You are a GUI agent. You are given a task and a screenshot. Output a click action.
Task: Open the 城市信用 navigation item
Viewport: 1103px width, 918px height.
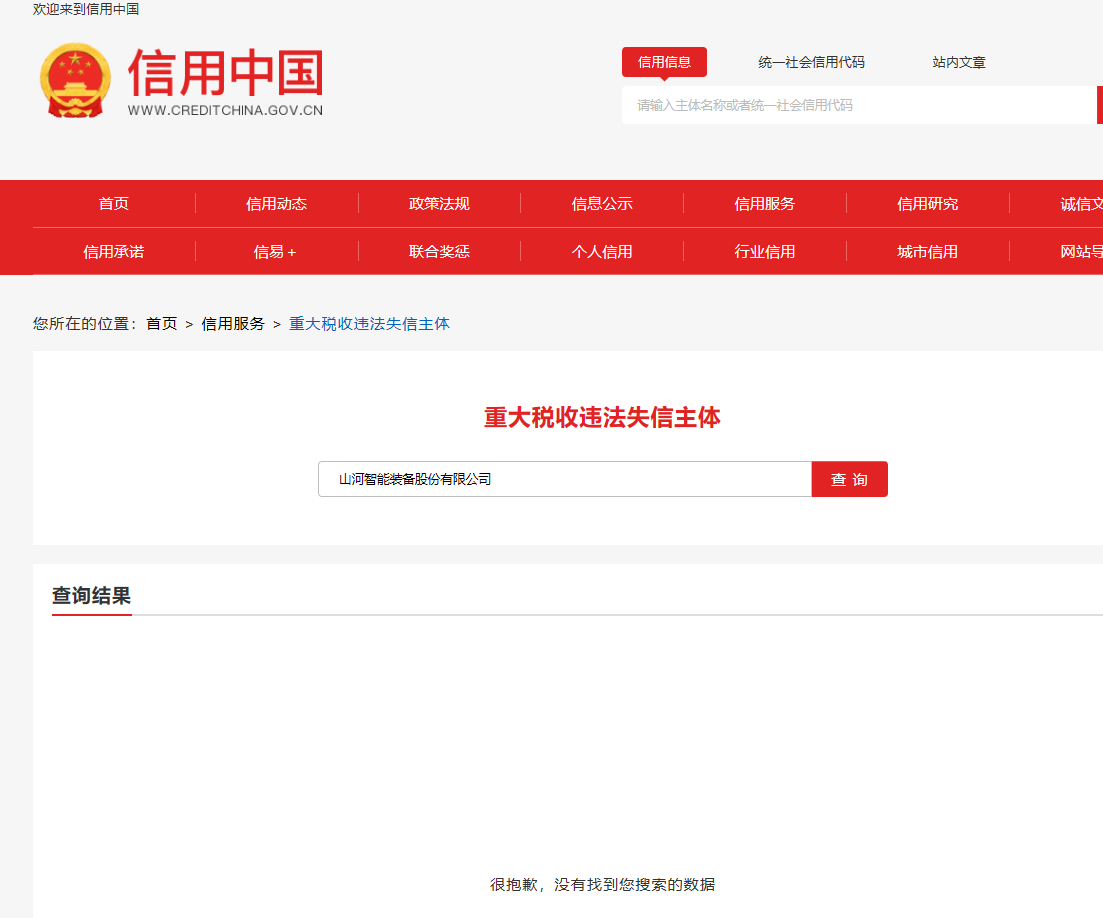[x=927, y=251]
